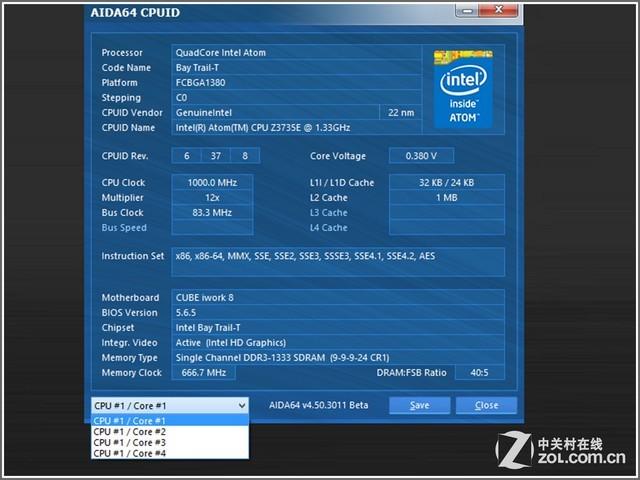The width and height of the screenshot is (640, 480).
Task: Click the Save button
Action: tap(420, 405)
